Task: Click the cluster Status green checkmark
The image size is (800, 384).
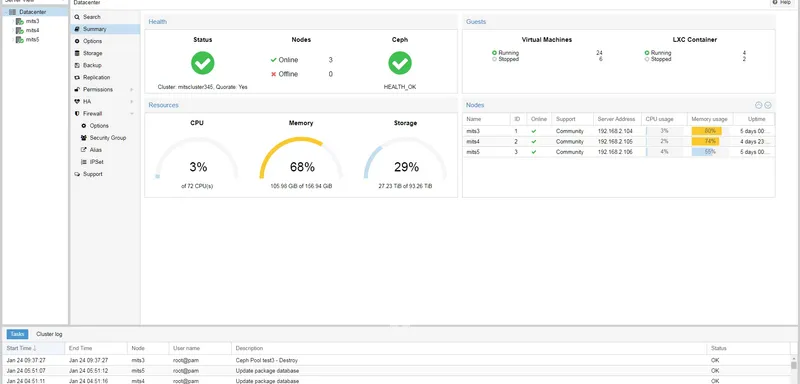Action: tap(203, 63)
